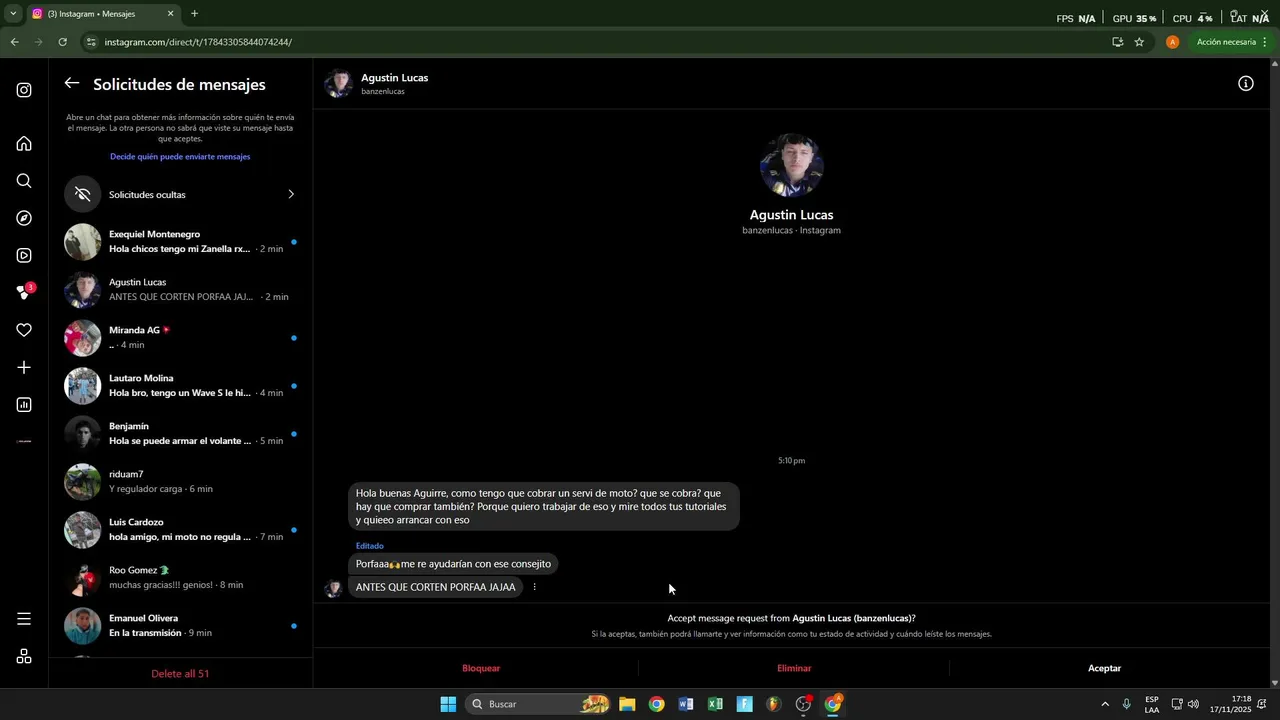Open the Miranda AG message request
The image size is (1280, 720).
pos(181,338)
